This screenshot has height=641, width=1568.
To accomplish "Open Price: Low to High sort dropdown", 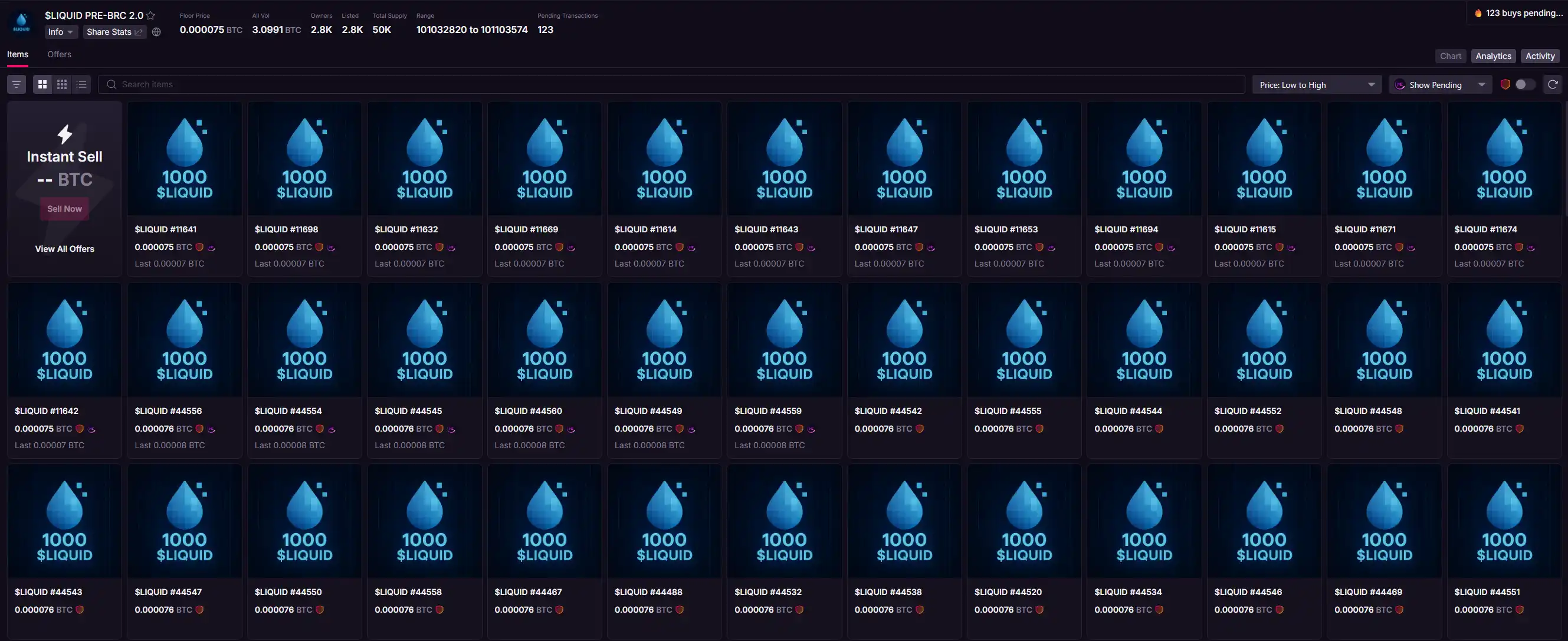I will click(x=1316, y=84).
